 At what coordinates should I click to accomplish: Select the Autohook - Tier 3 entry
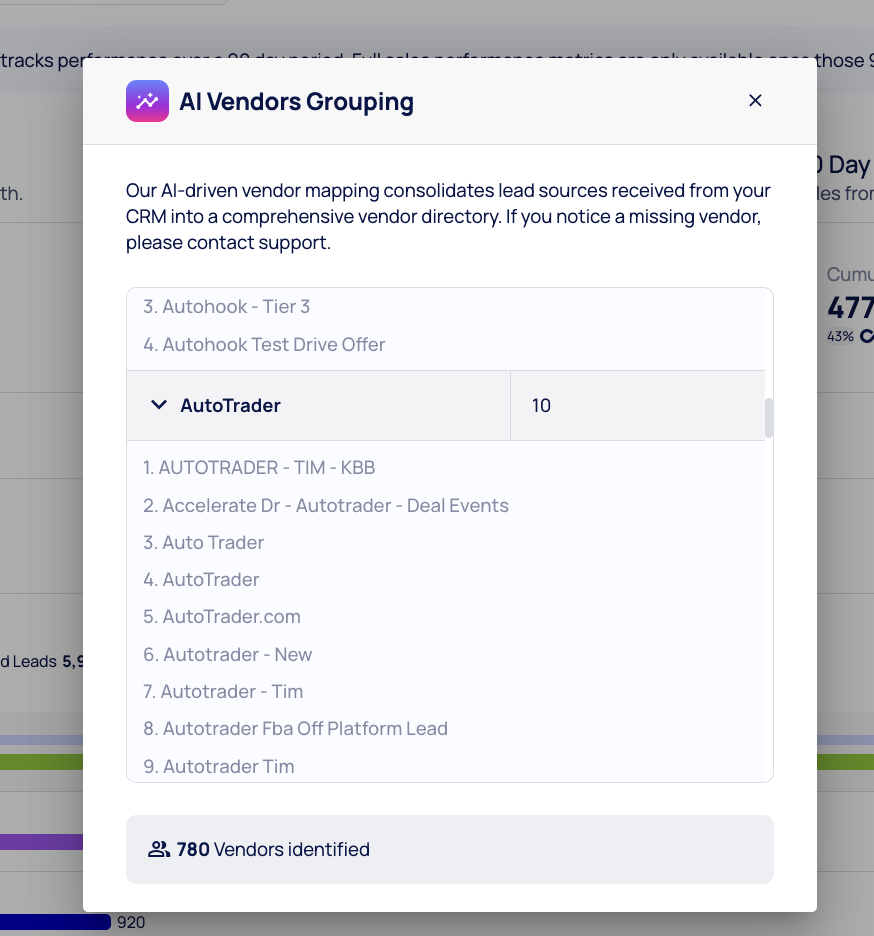(x=226, y=306)
